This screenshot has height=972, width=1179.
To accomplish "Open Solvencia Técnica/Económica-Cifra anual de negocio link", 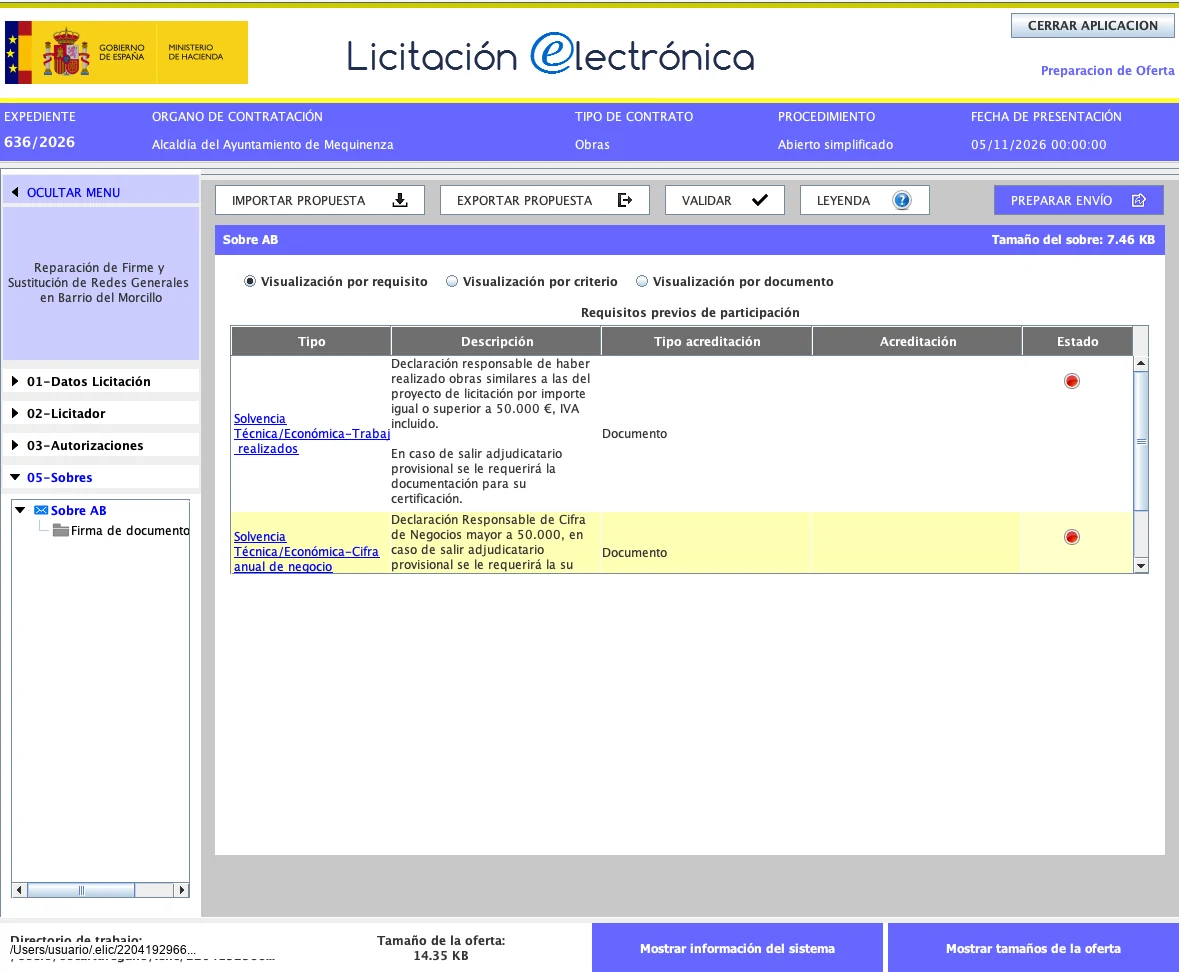I will pyautogui.click(x=306, y=552).
